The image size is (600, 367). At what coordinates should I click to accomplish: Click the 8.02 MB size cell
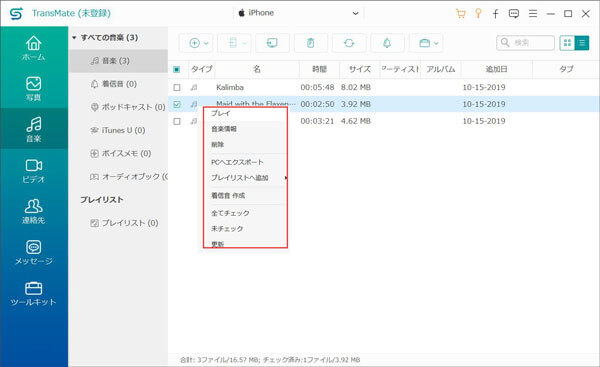[x=356, y=87]
